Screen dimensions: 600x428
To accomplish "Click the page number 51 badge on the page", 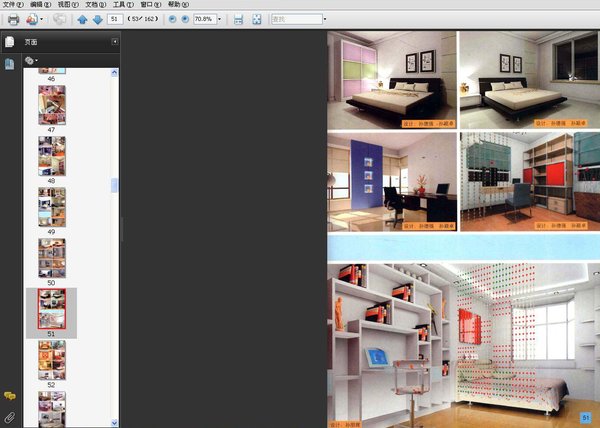I will pos(585,418).
